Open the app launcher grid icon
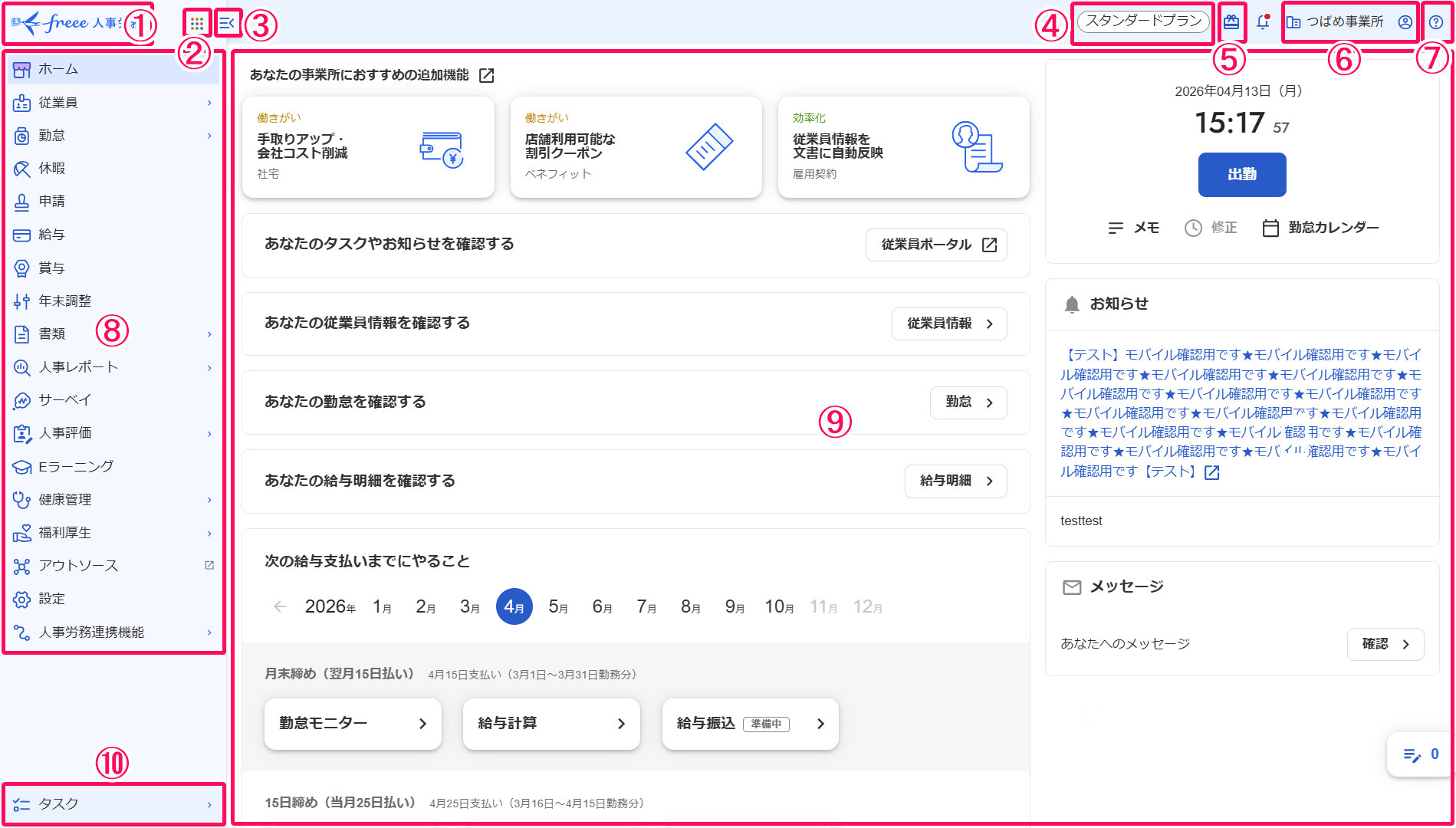 (197, 23)
